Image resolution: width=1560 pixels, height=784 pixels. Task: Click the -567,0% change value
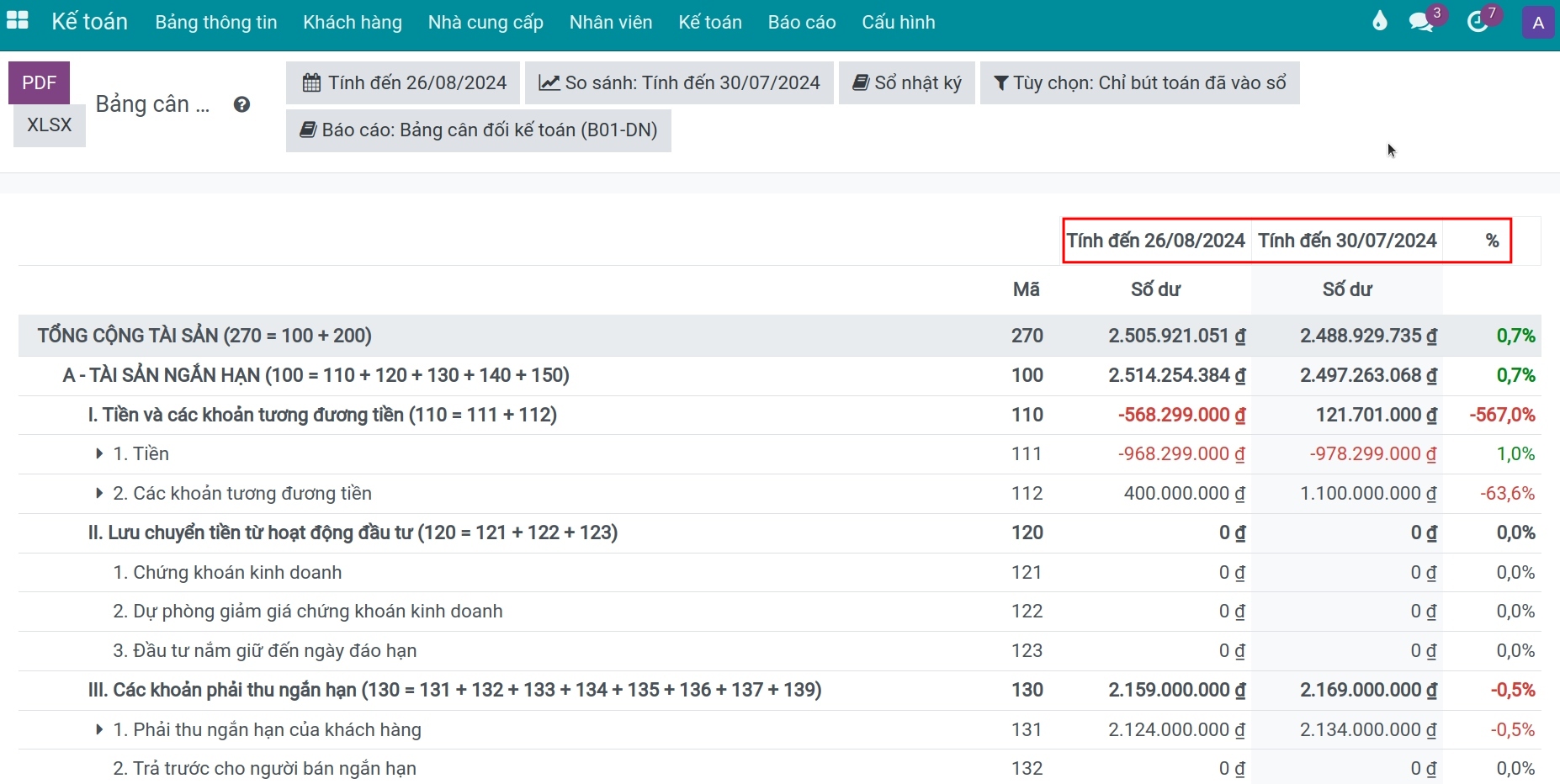coord(1502,415)
